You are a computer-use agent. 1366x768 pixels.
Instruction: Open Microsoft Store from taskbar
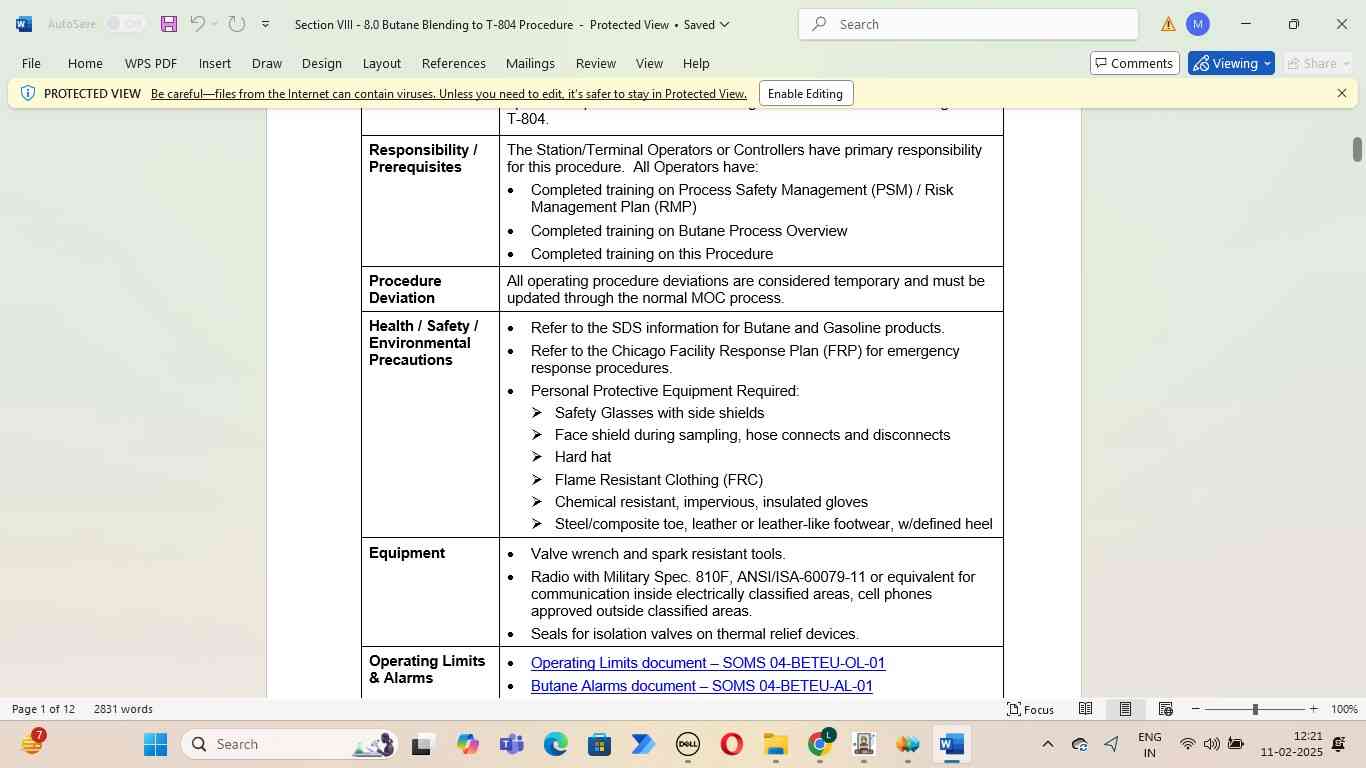coord(600,745)
